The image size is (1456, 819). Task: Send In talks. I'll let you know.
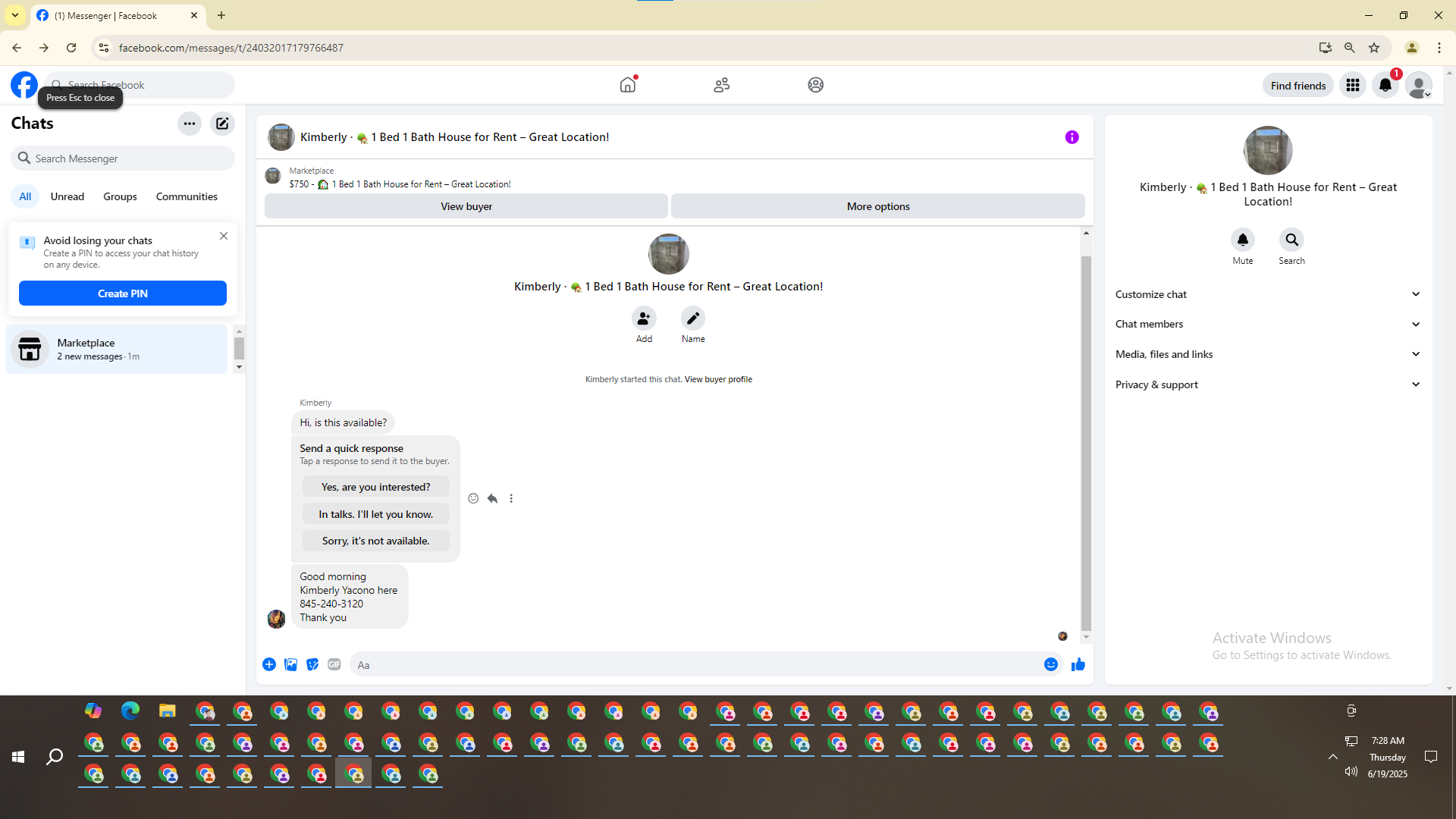[x=376, y=514]
